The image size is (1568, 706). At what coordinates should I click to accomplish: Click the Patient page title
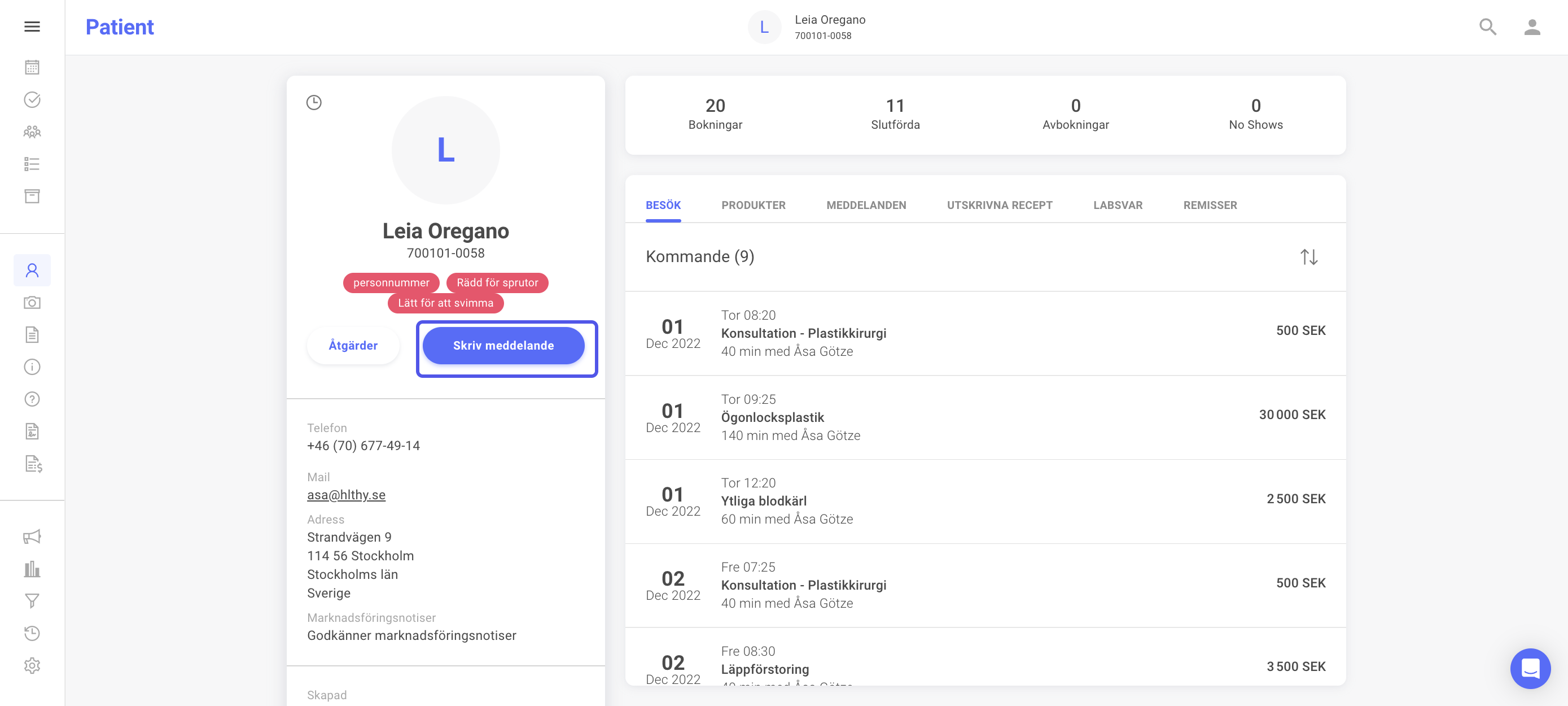[x=120, y=27]
